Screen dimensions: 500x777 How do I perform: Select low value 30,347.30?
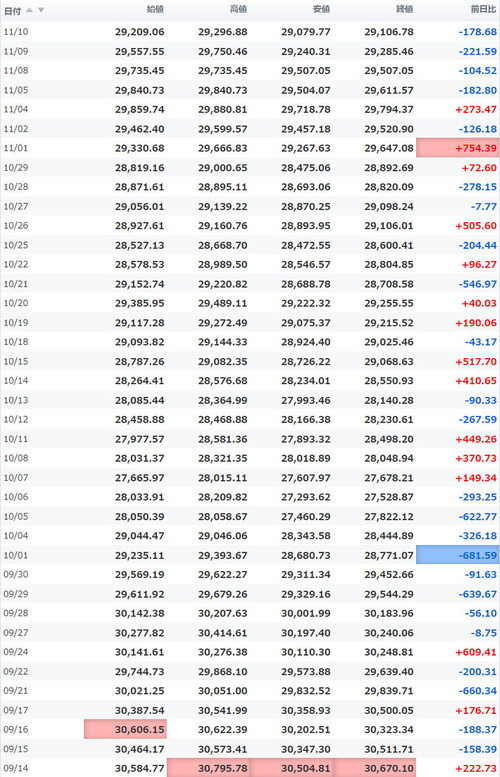click(x=306, y=749)
